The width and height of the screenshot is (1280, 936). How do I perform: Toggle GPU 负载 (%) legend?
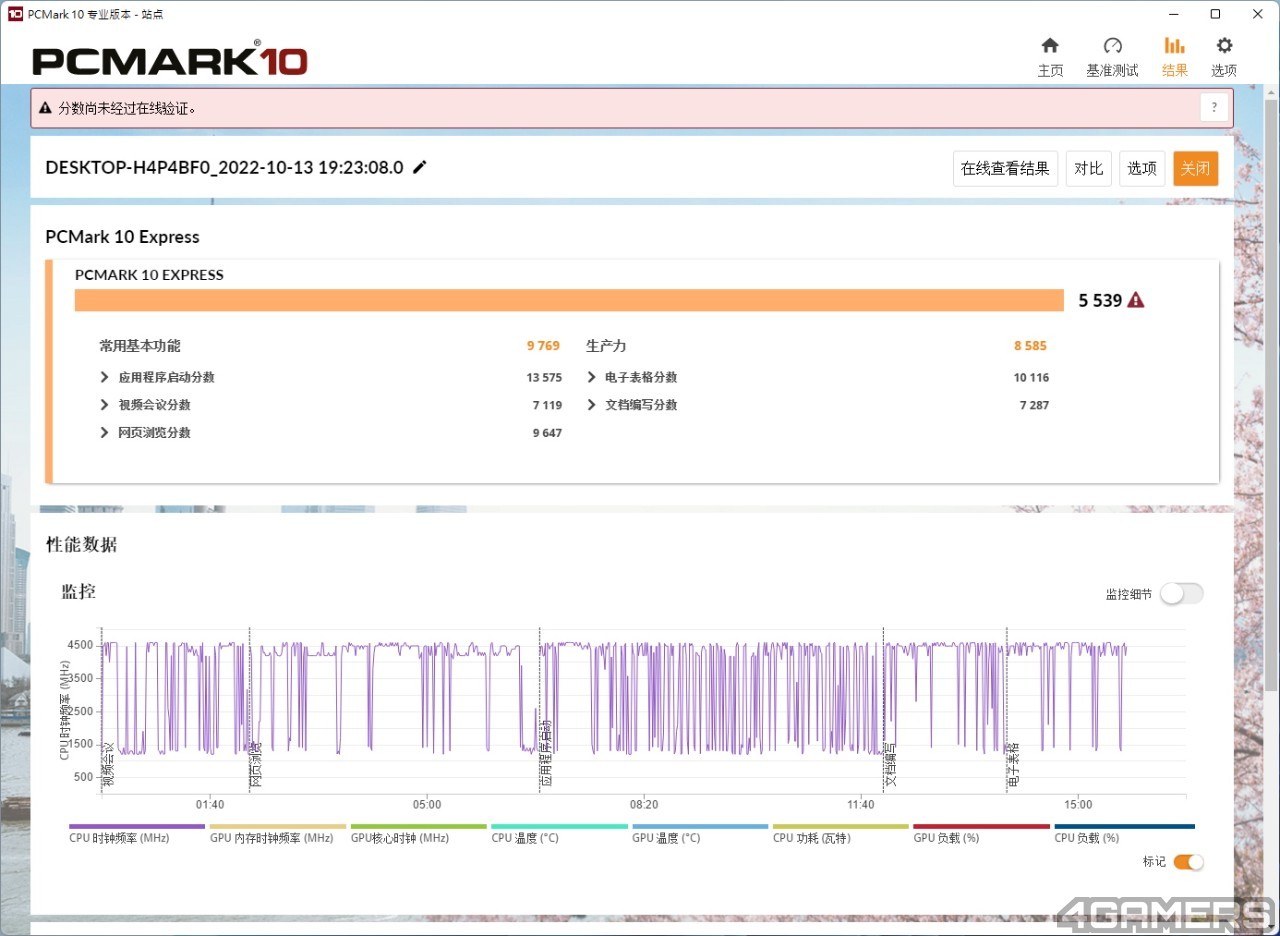(982, 834)
